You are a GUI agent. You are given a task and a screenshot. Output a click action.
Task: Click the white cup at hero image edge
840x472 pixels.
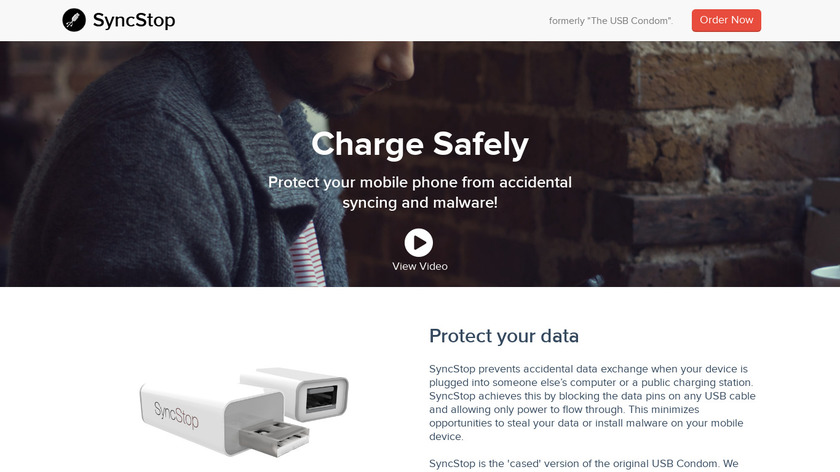826,277
